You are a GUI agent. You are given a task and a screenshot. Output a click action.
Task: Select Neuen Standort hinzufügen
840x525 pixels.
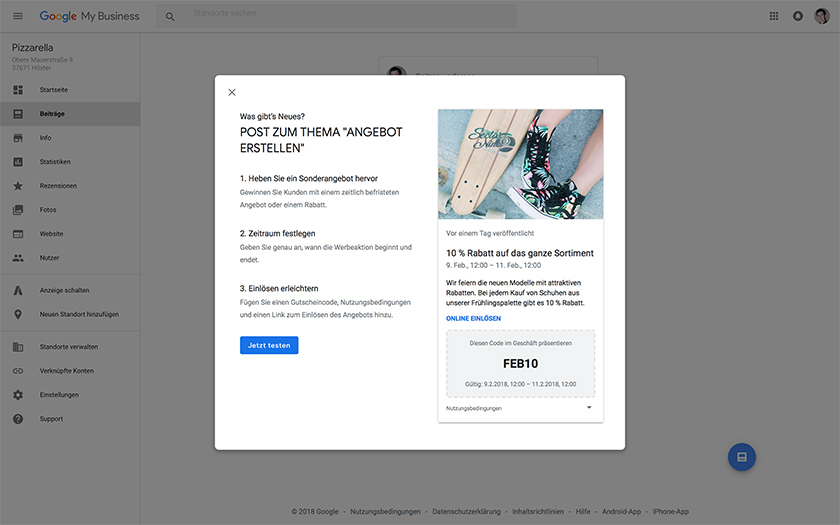79,314
